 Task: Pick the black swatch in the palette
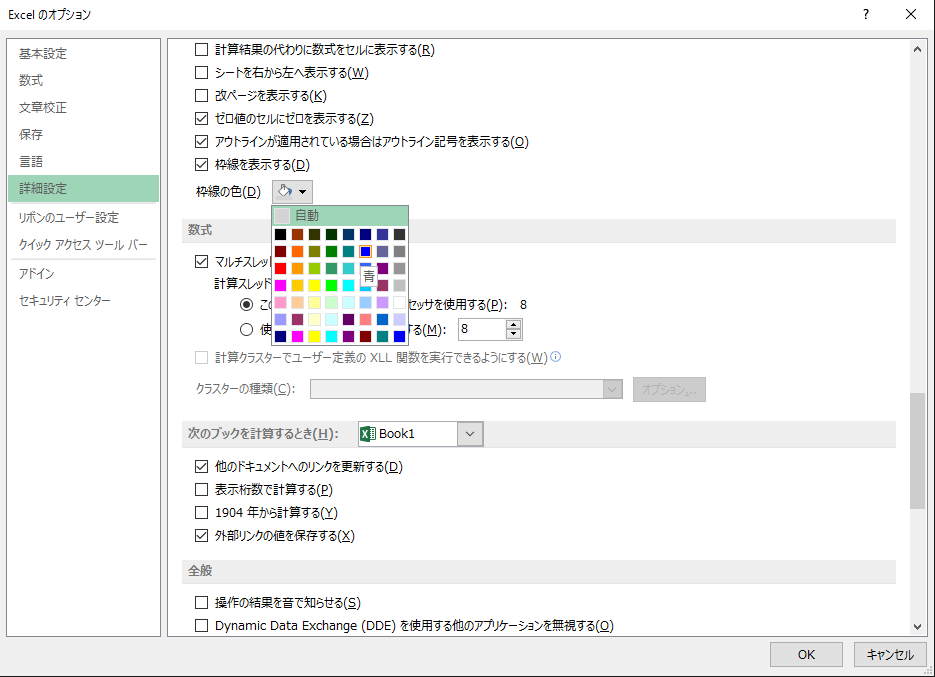(x=282, y=234)
